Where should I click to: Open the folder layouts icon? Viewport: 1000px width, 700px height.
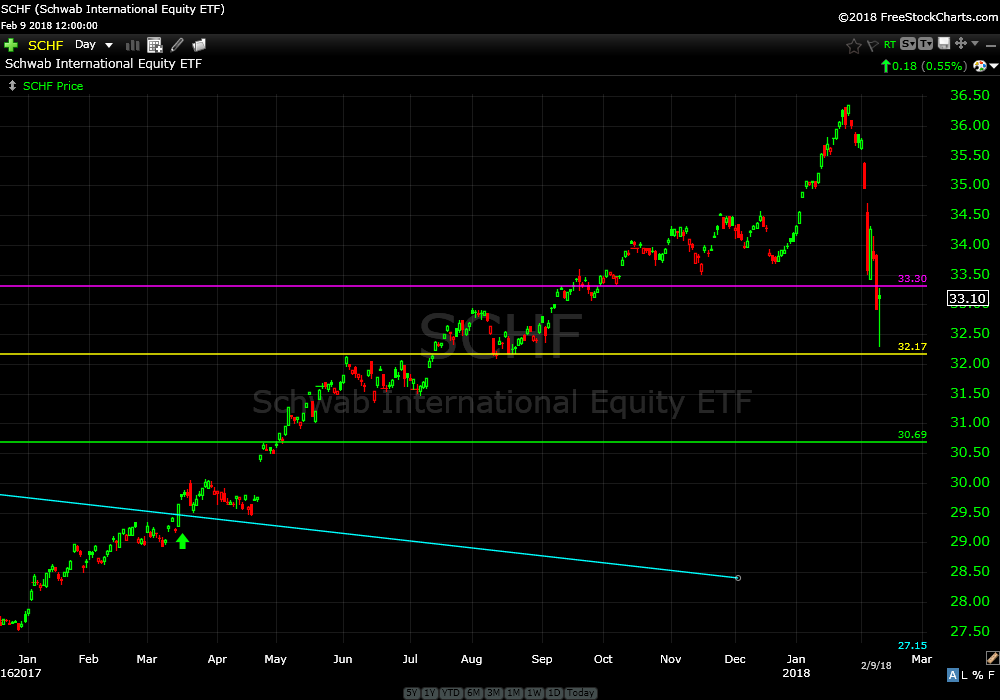click(x=199, y=45)
